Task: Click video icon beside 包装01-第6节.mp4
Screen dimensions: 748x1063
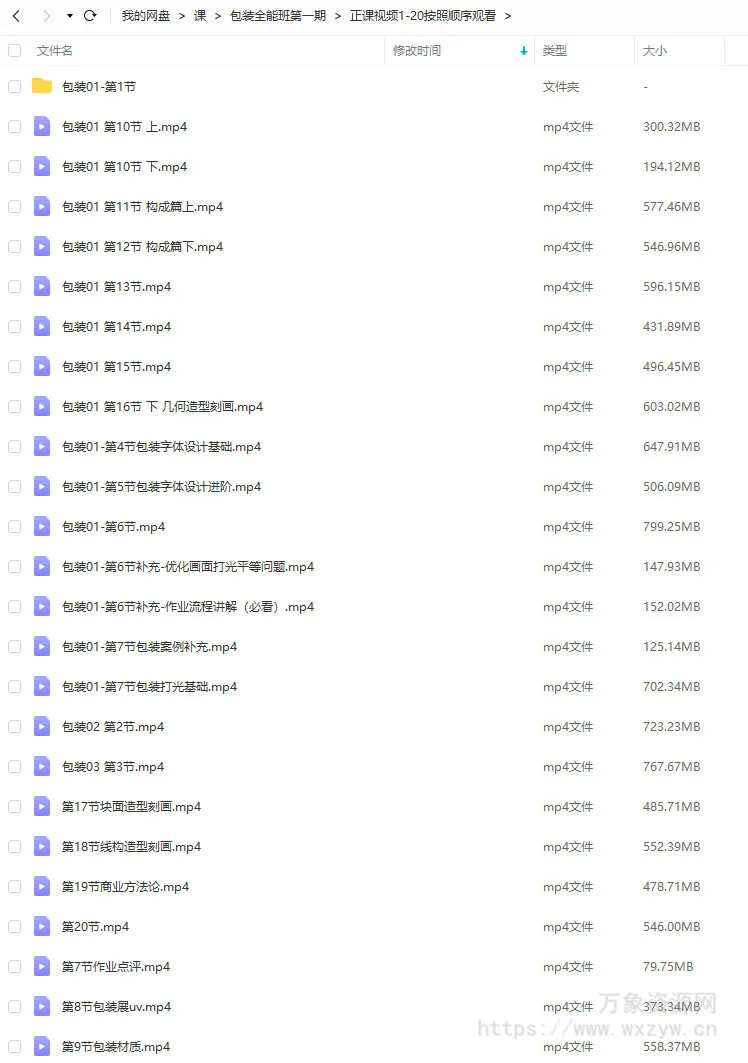Action: tap(42, 526)
